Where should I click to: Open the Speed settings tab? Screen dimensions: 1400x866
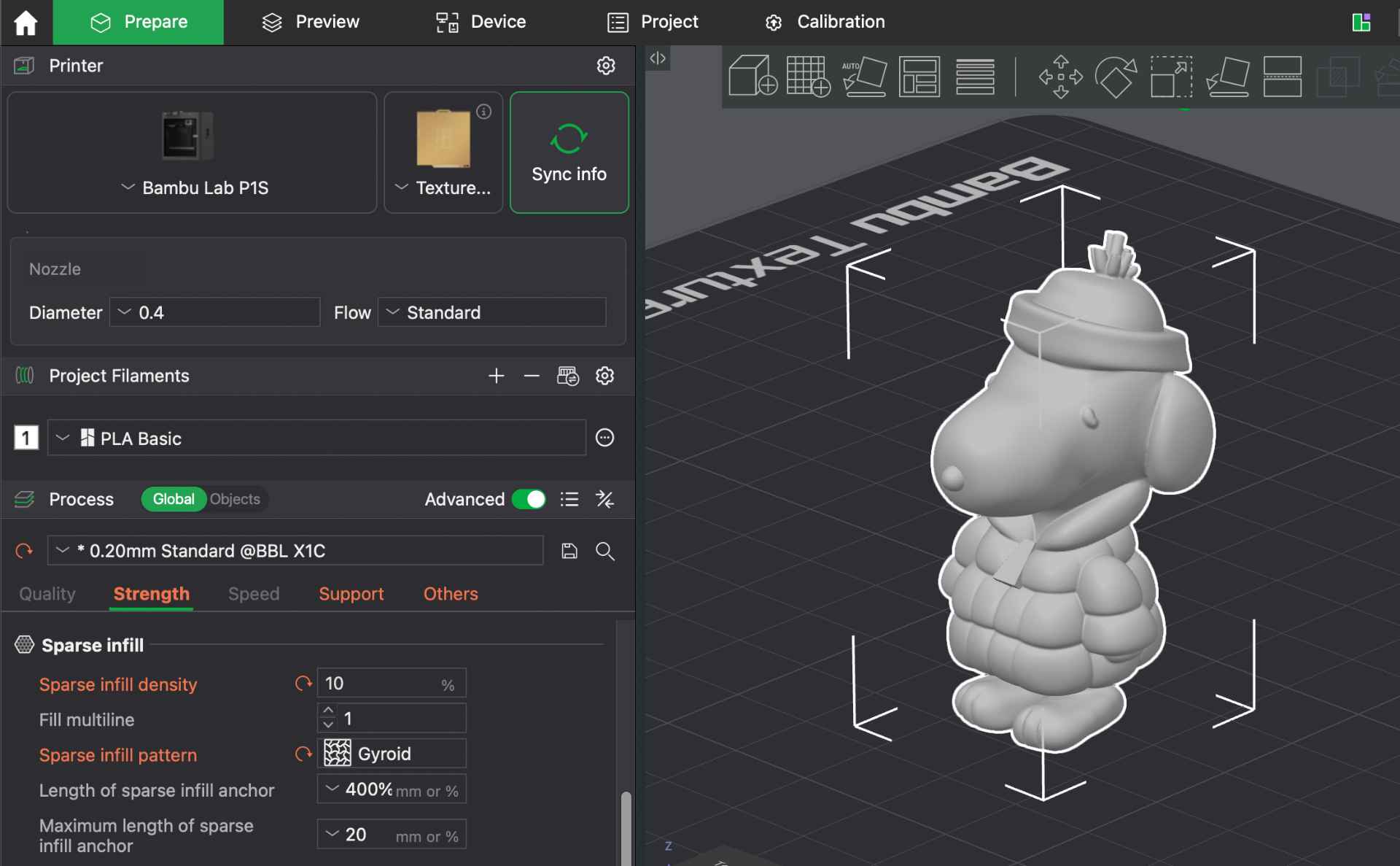pos(254,594)
